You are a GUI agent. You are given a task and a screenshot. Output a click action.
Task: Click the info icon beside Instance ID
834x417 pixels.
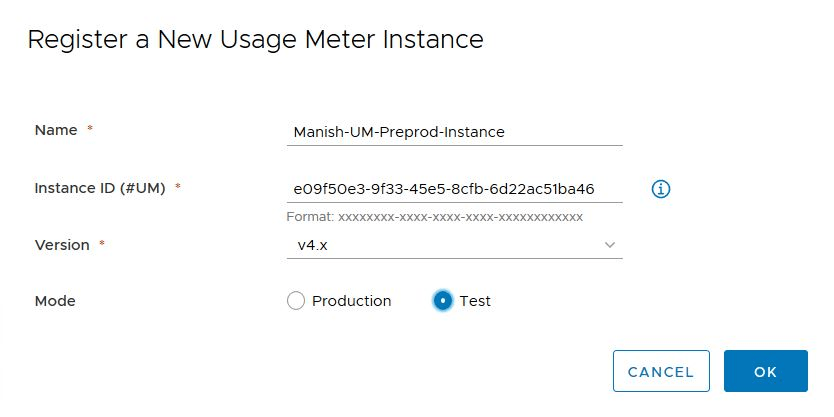click(660, 188)
